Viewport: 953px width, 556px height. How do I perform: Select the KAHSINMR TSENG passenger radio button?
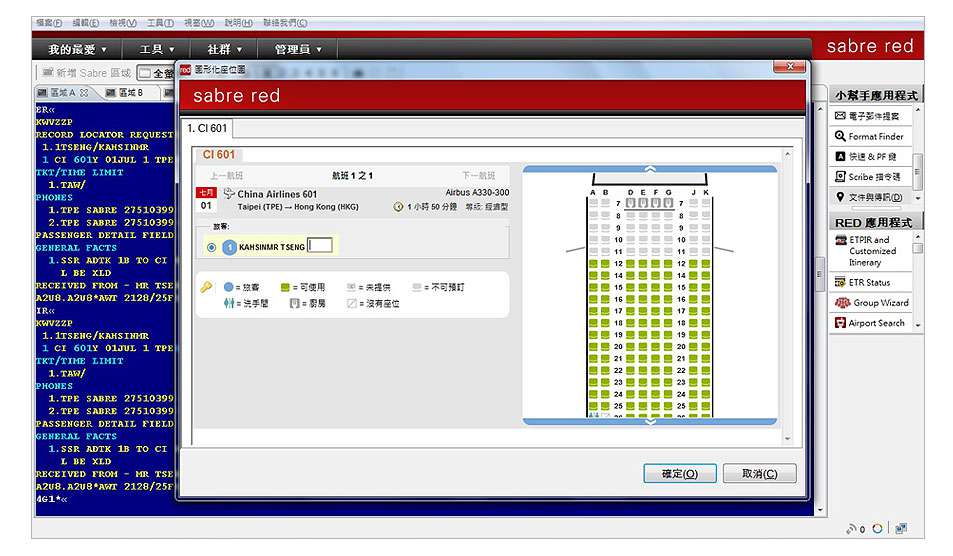[x=212, y=247]
